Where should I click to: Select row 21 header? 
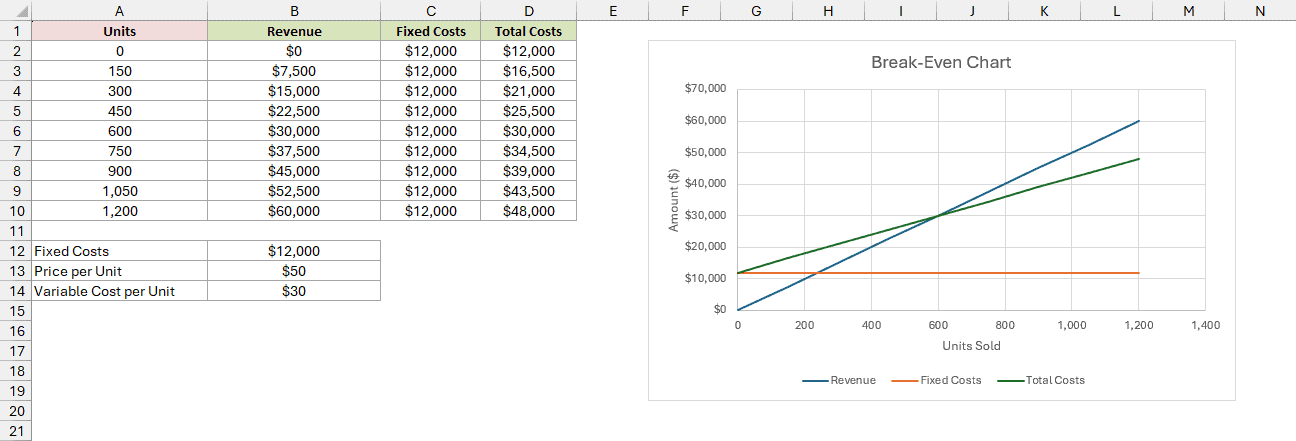point(16,431)
